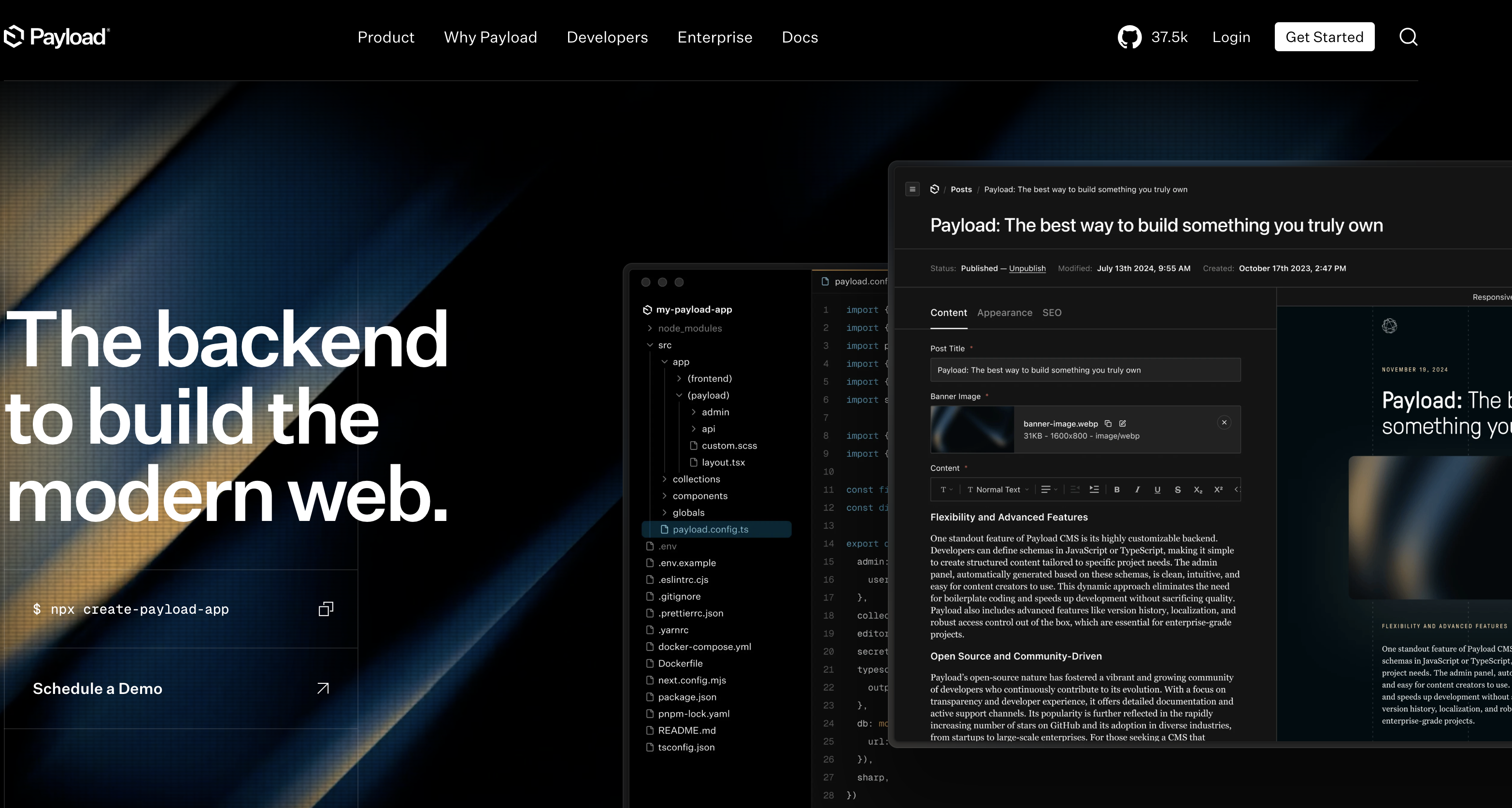Expand the components folder

[664, 496]
